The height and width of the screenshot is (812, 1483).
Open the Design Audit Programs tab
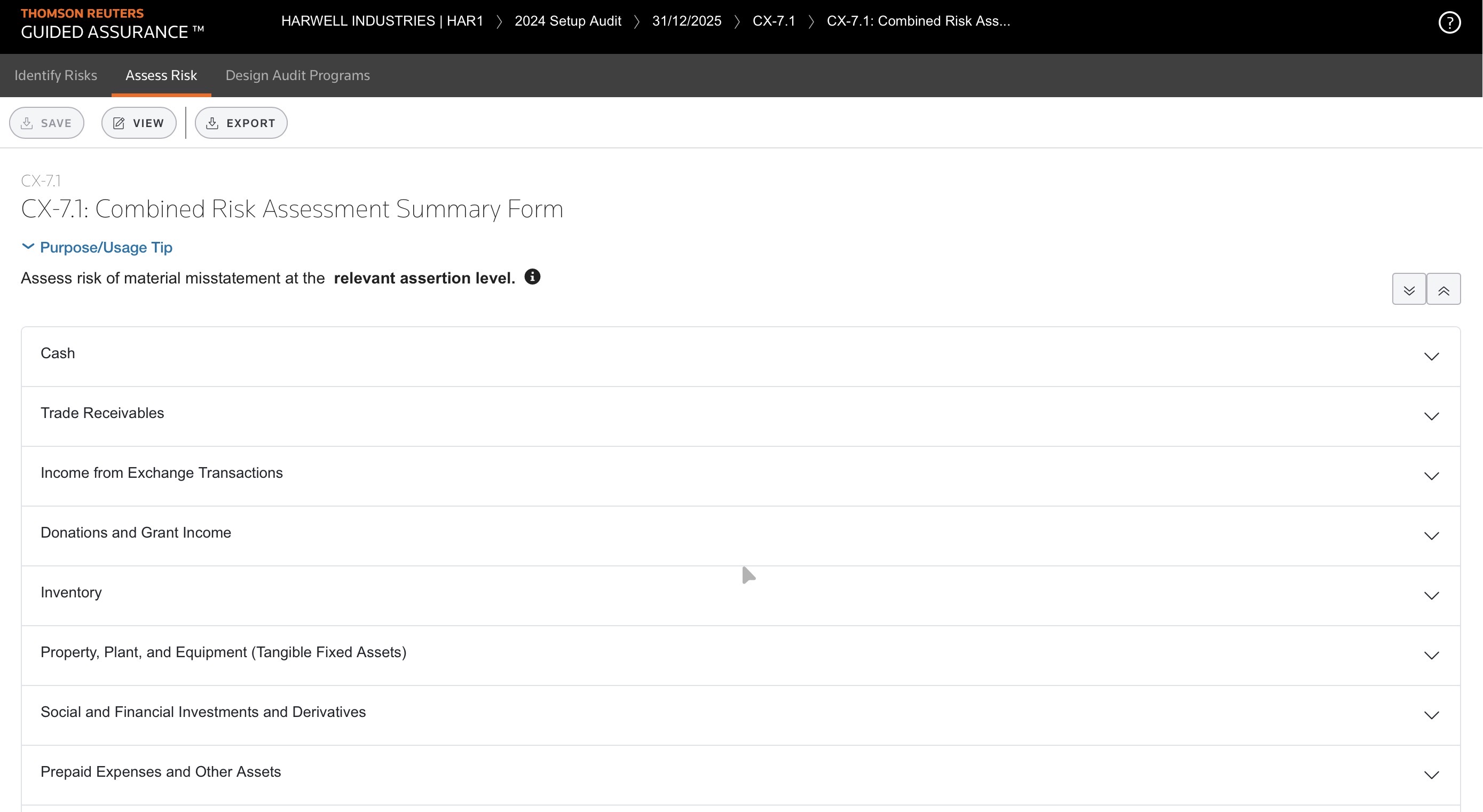click(x=298, y=75)
